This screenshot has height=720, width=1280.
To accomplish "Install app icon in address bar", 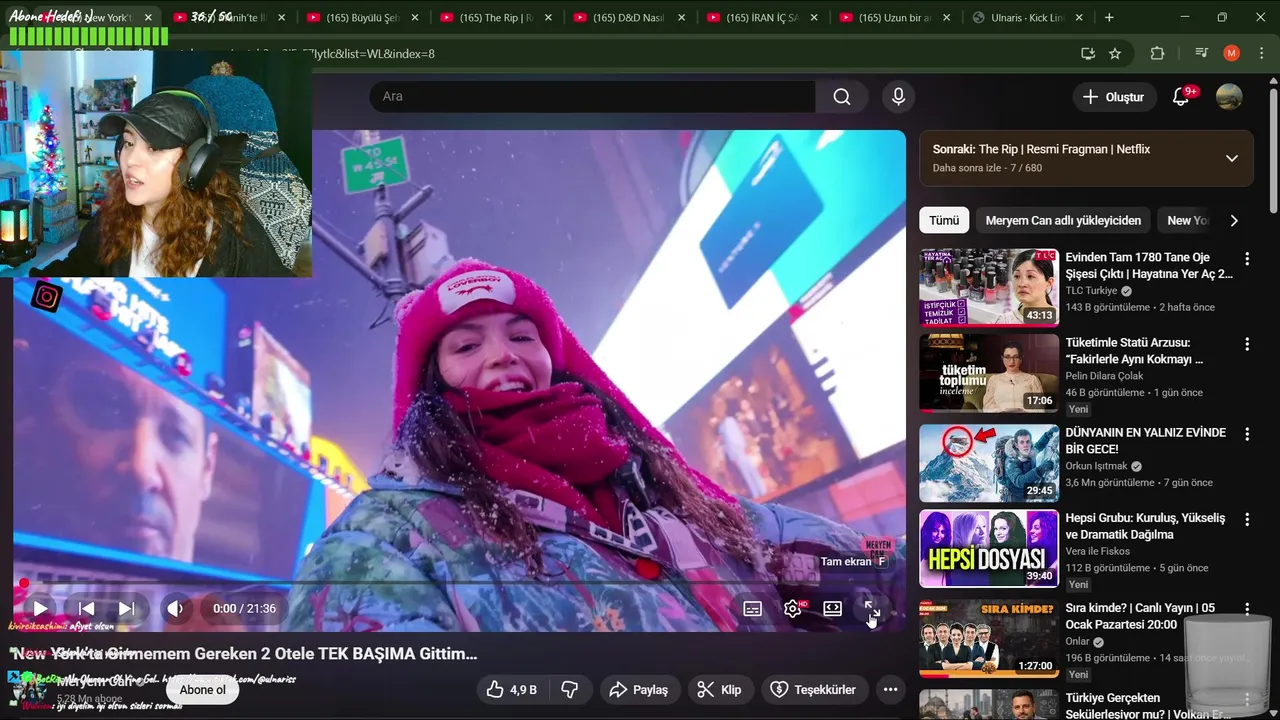I will coord(1088,53).
